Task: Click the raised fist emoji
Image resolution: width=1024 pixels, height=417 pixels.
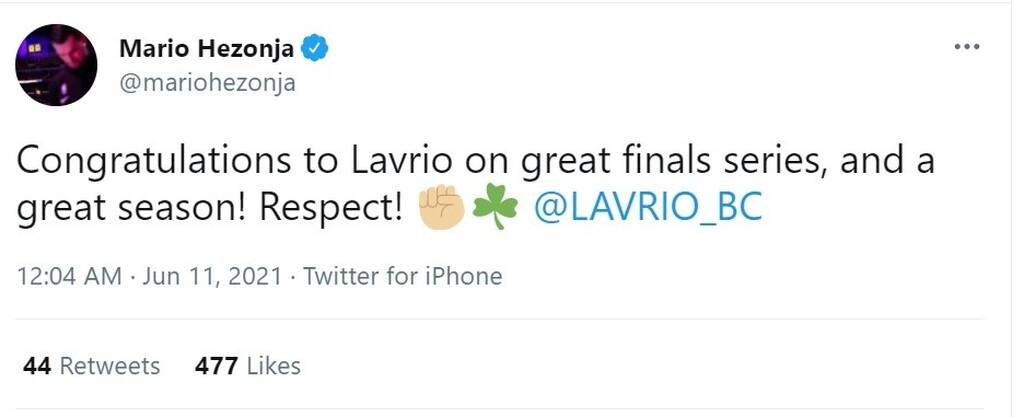Action: point(440,207)
